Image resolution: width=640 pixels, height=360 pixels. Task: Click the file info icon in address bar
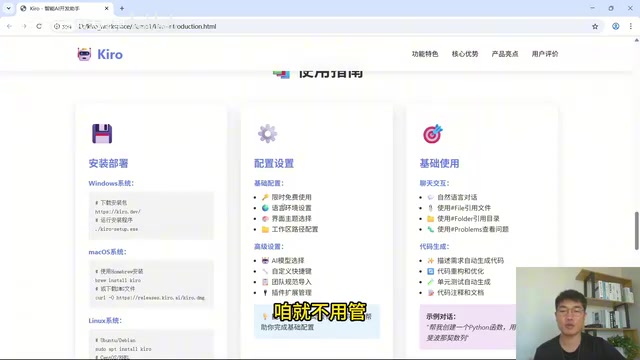[x=57, y=26]
